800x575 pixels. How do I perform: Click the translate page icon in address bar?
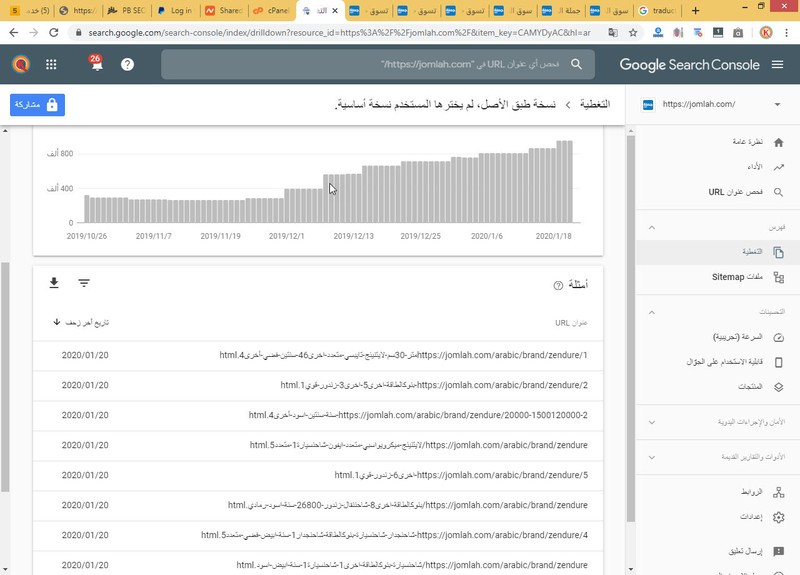[x=613, y=33]
